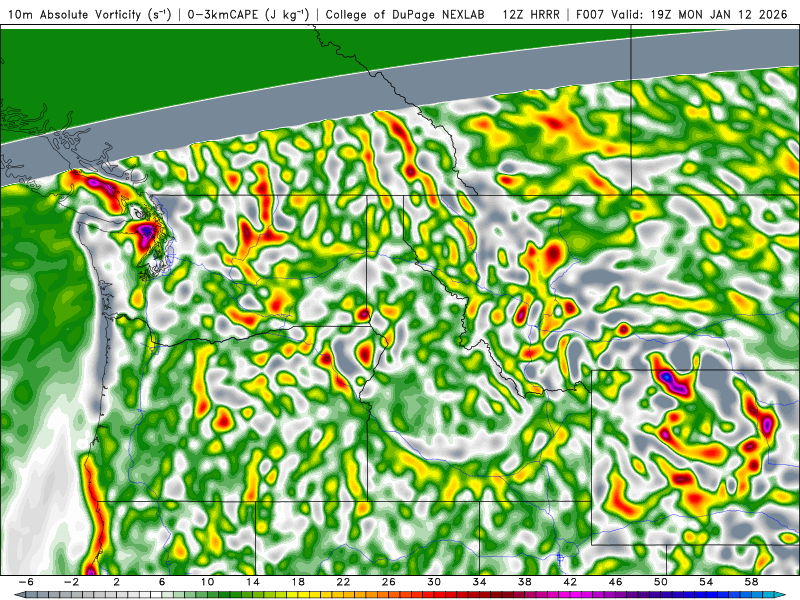Click the 'College of DuPage NEXLAB' text
Screen dimensions: 800x600
[x=405, y=15]
